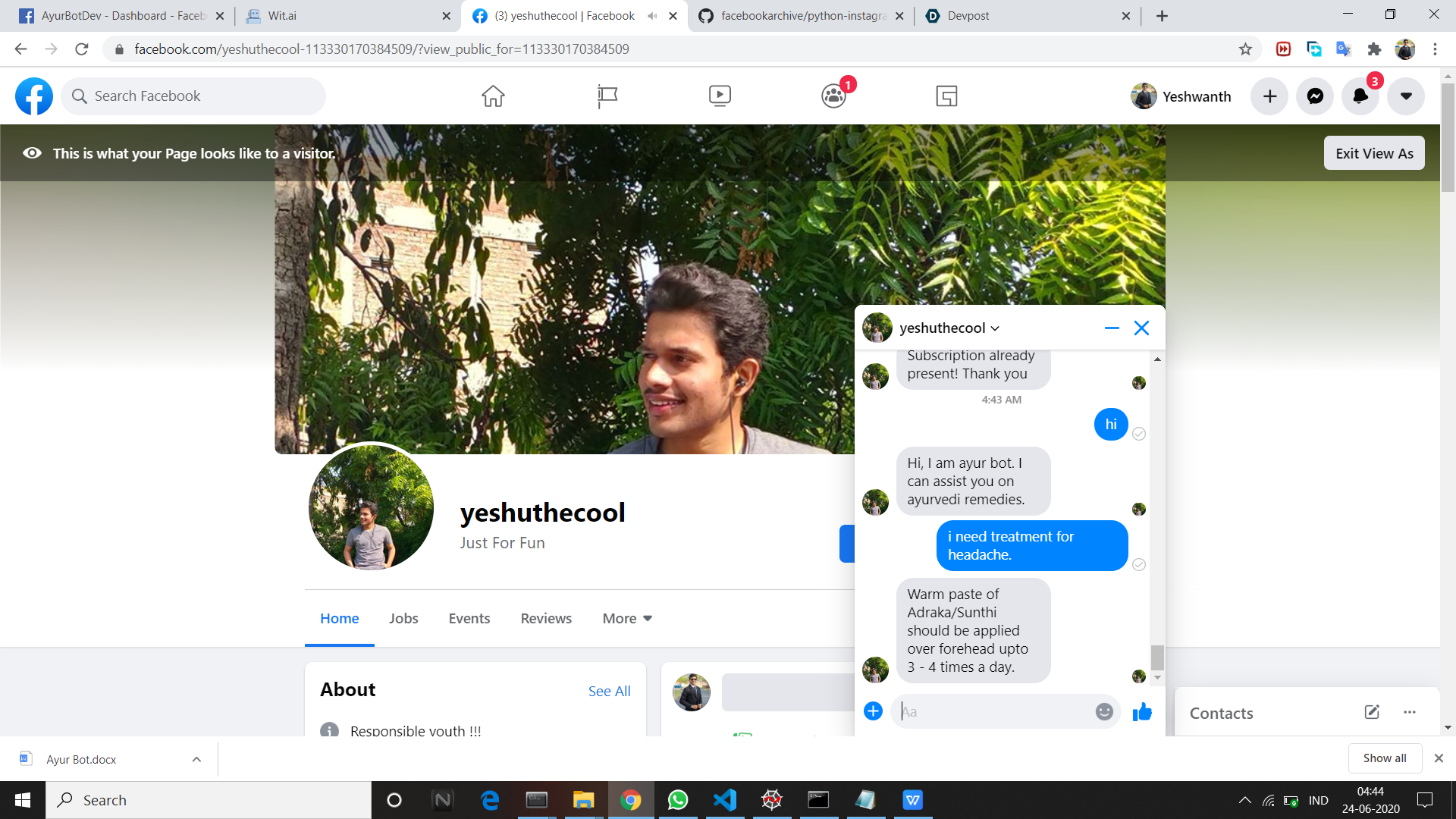Open the account dropdown arrow menu
Image resolution: width=1456 pixels, height=819 pixels.
[1406, 96]
